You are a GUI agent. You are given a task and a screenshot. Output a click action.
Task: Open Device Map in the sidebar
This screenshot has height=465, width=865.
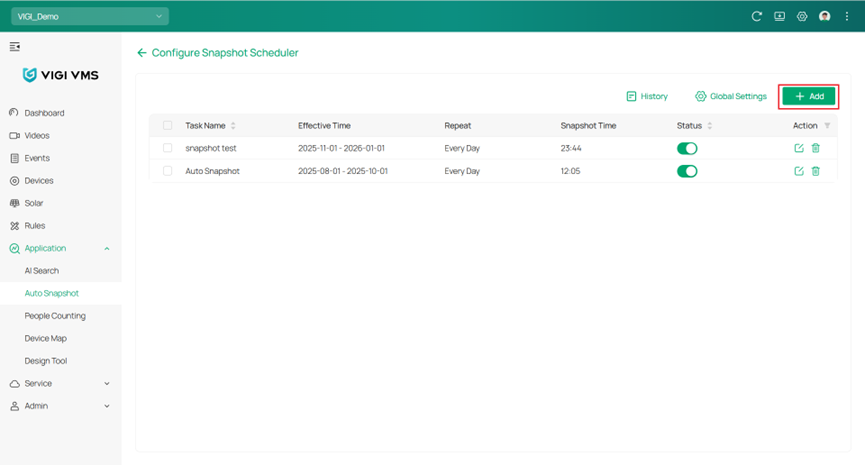click(45, 338)
